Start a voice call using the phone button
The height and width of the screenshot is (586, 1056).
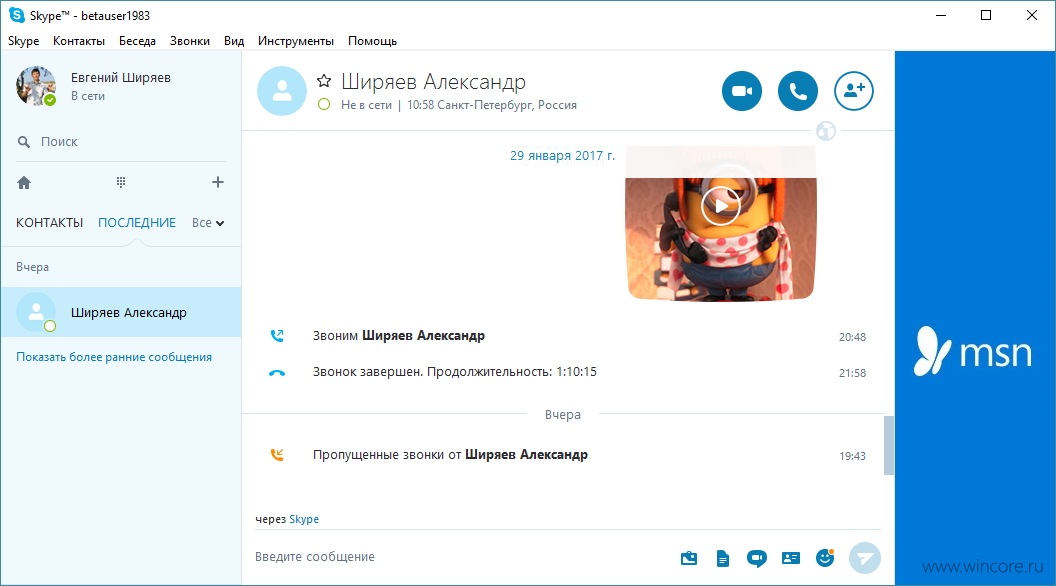(797, 90)
